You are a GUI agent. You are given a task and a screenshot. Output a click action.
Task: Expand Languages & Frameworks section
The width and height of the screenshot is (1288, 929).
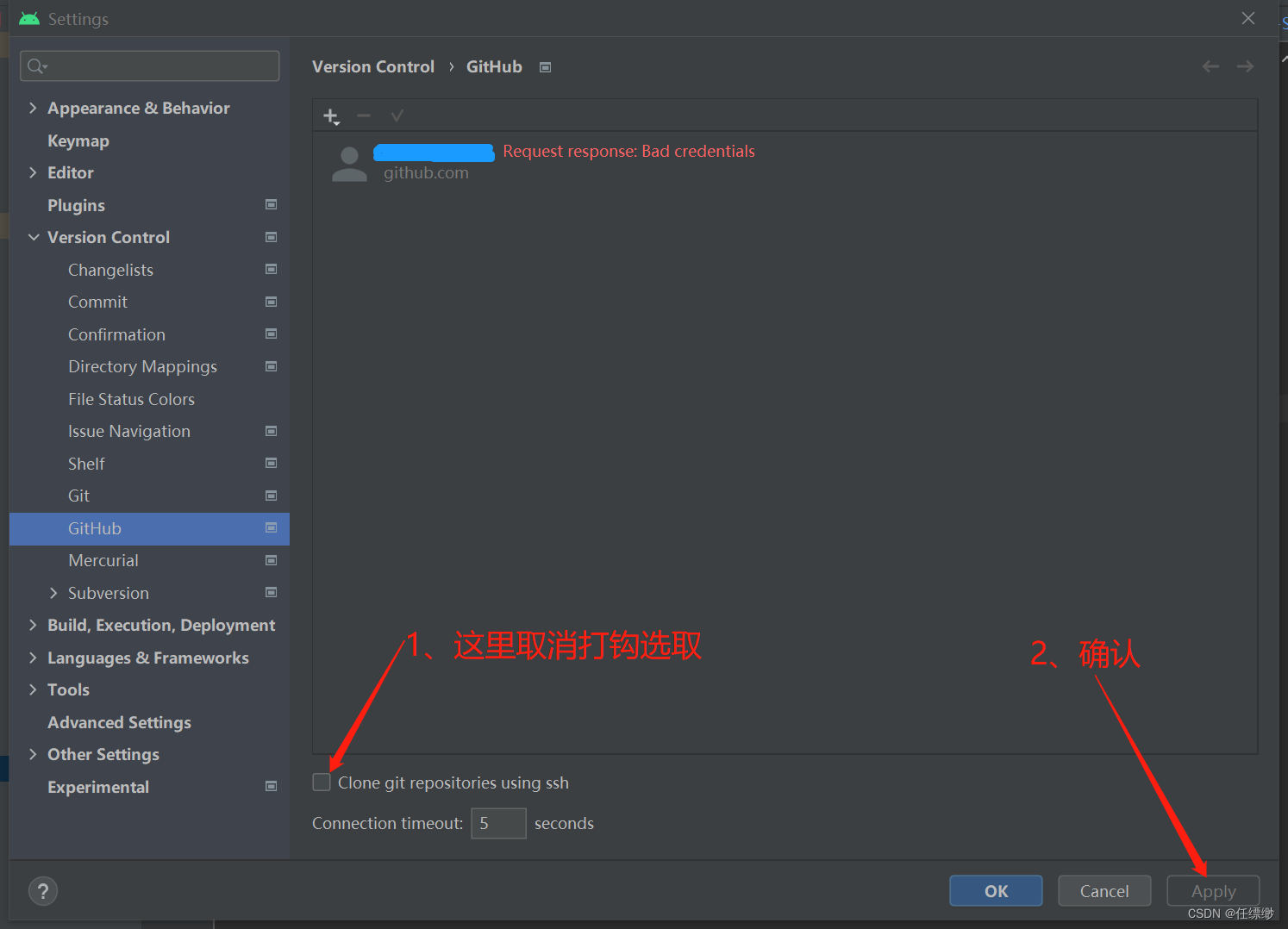click(x=33, y=658)
